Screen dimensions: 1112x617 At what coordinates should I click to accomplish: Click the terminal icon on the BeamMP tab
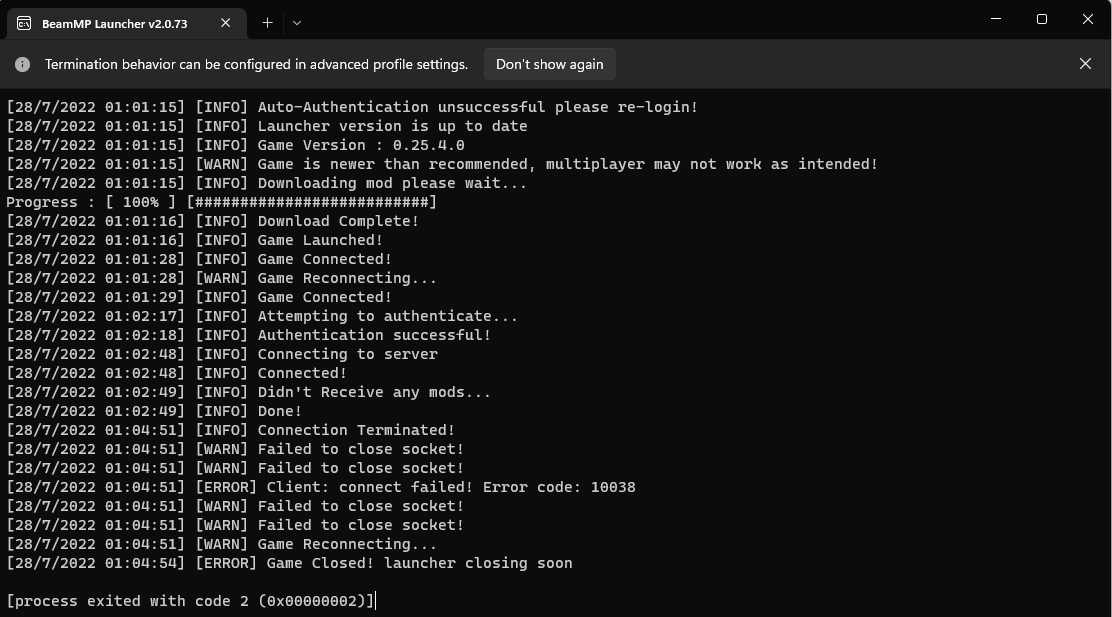coord(24,23)
